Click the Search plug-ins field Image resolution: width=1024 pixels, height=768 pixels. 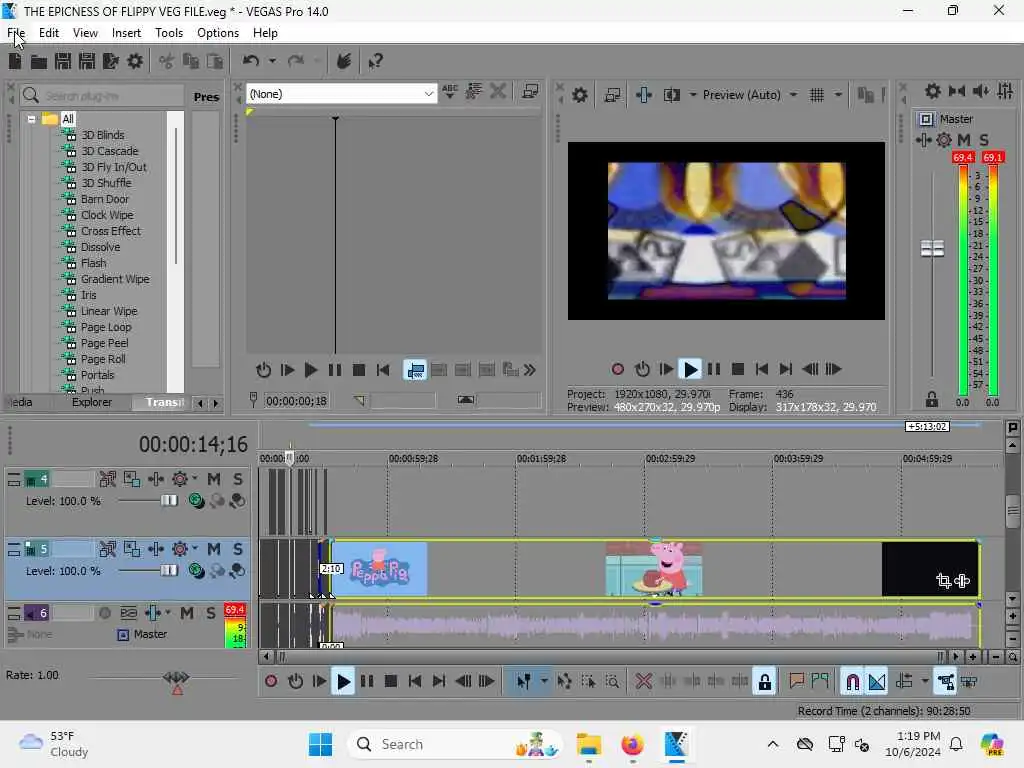(103, 97)
